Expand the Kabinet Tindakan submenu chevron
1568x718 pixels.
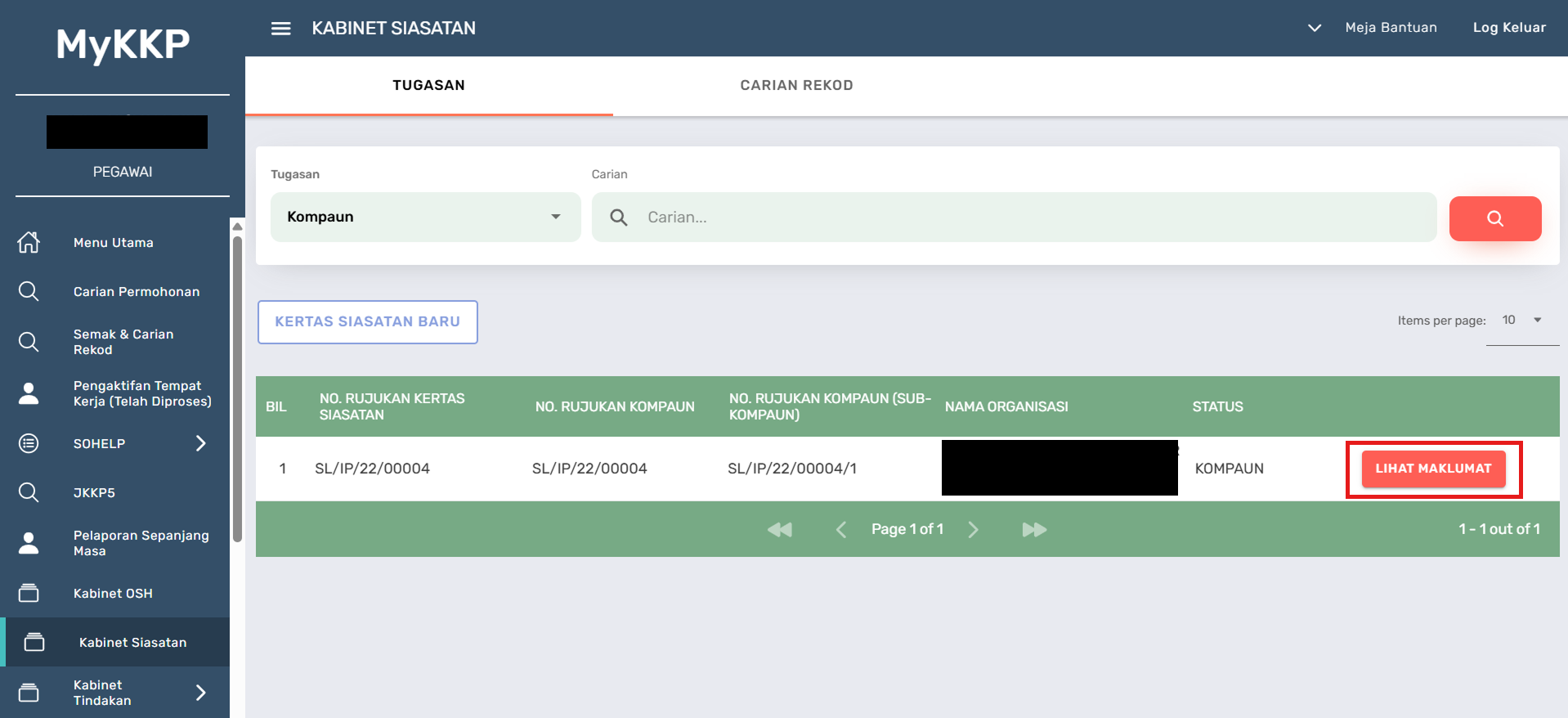tap(201, 693)
